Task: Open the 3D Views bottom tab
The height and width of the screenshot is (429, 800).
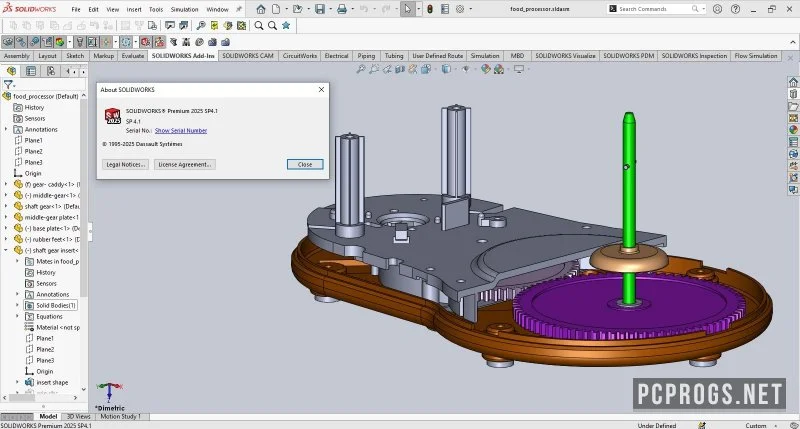Action: (78, 416)
